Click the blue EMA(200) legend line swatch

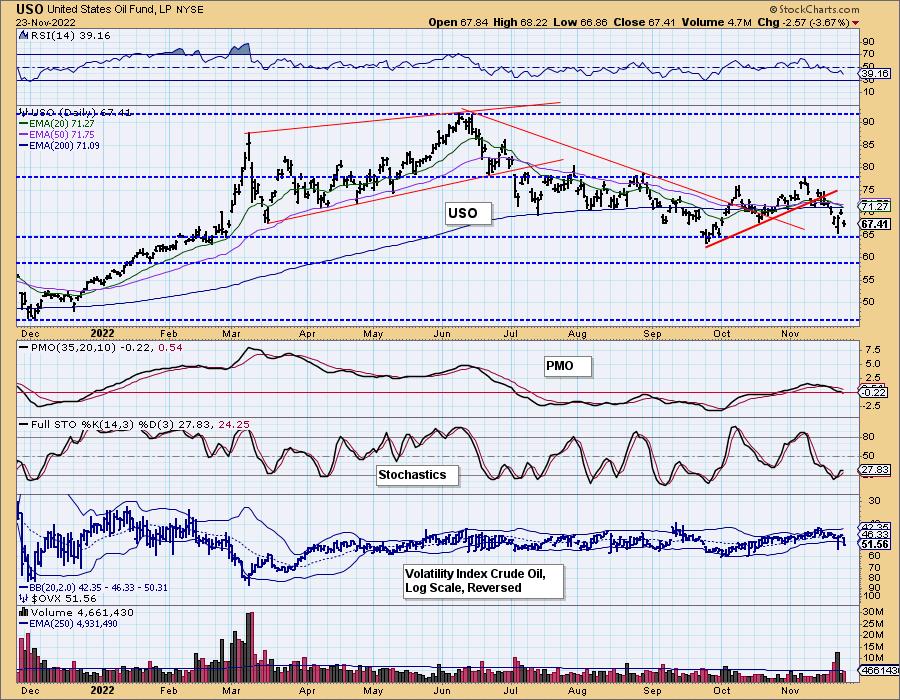click(x=24, y=146)
